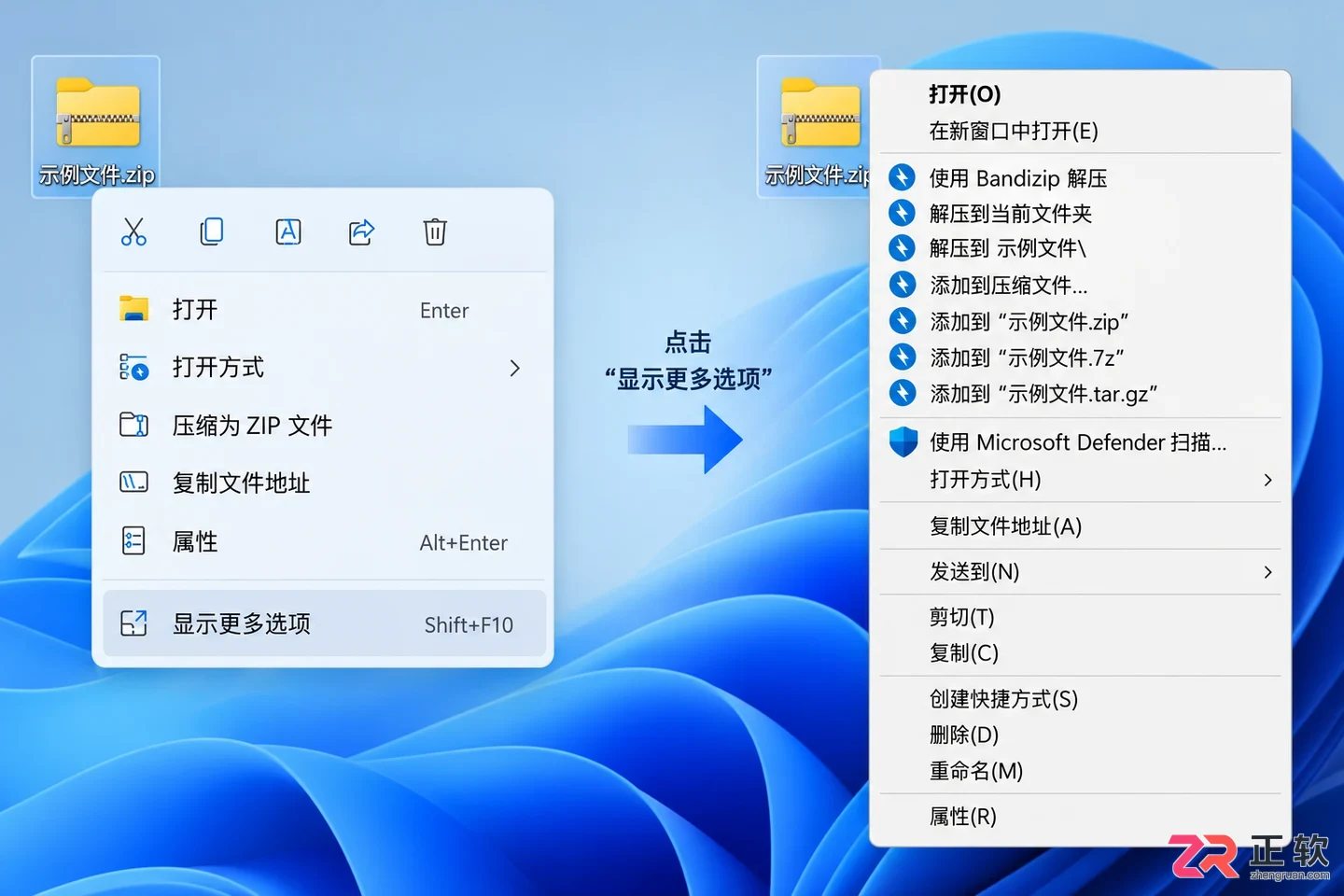Choose 压缩为 ZIP 文件 entry
Viewport: 1344px width, 896px height.
coord(324,425)
